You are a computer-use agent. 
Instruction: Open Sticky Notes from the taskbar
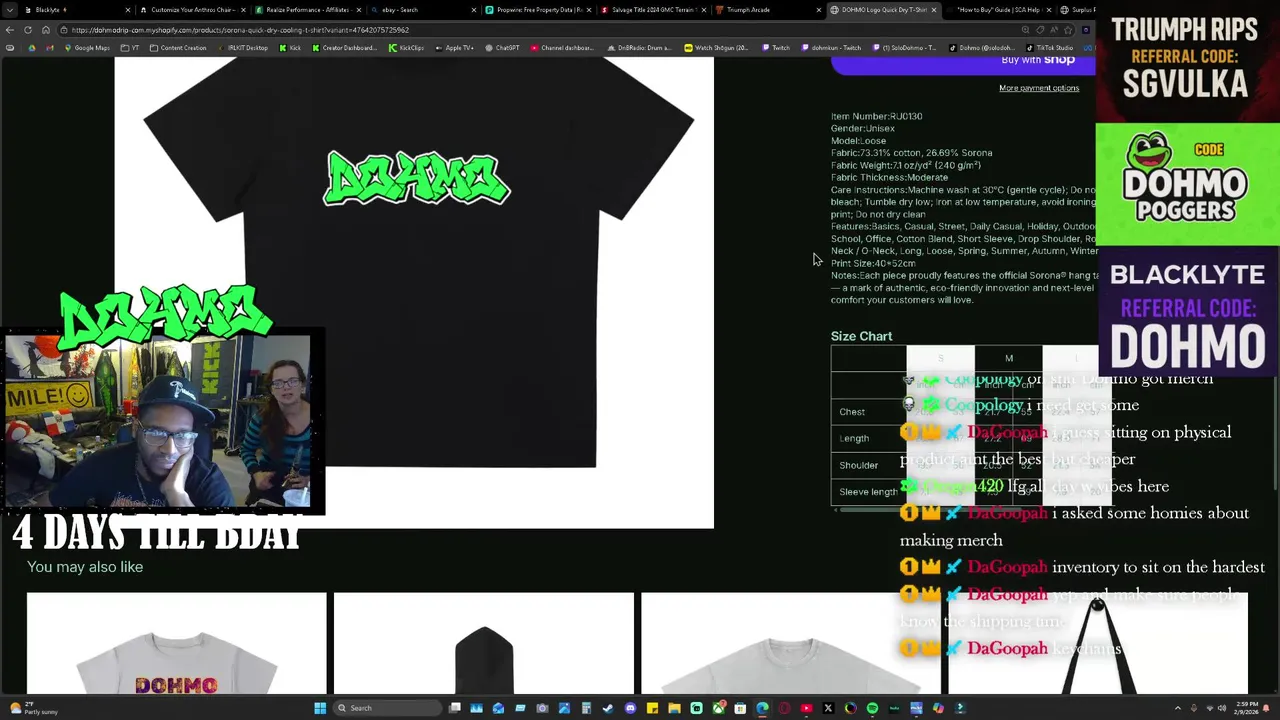click(x=652, y=708)
